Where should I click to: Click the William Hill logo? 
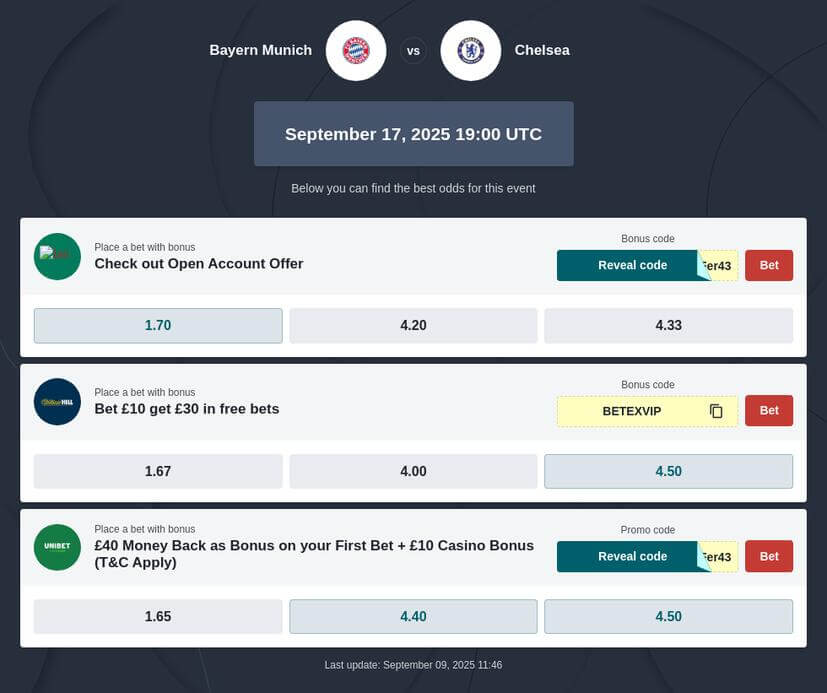[x=57, y=402]
